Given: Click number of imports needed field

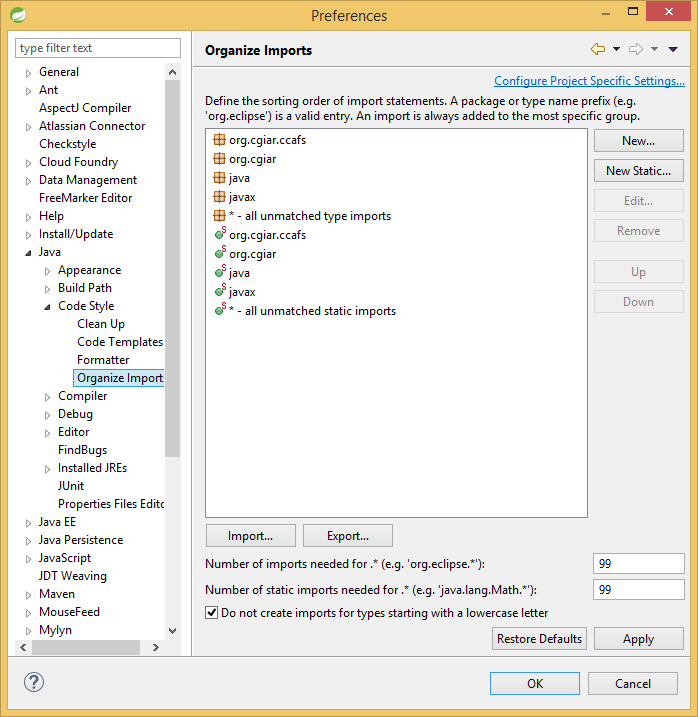Looking at the screenshot, I should (x=639, y=563).
